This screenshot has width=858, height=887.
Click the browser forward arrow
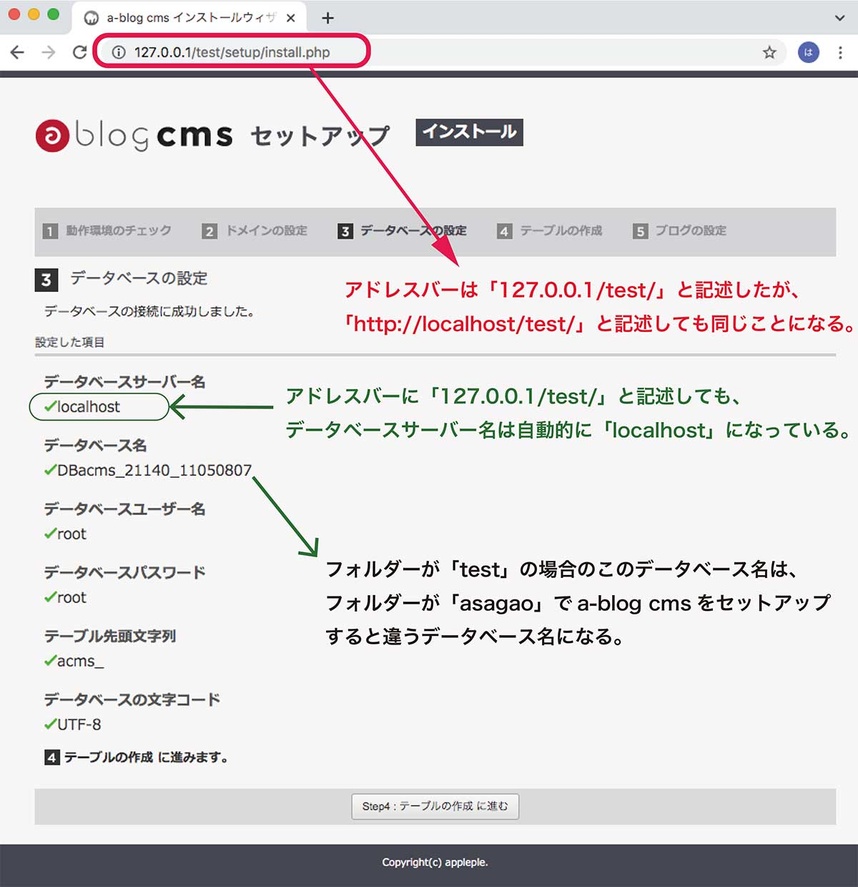coord(48,53)
